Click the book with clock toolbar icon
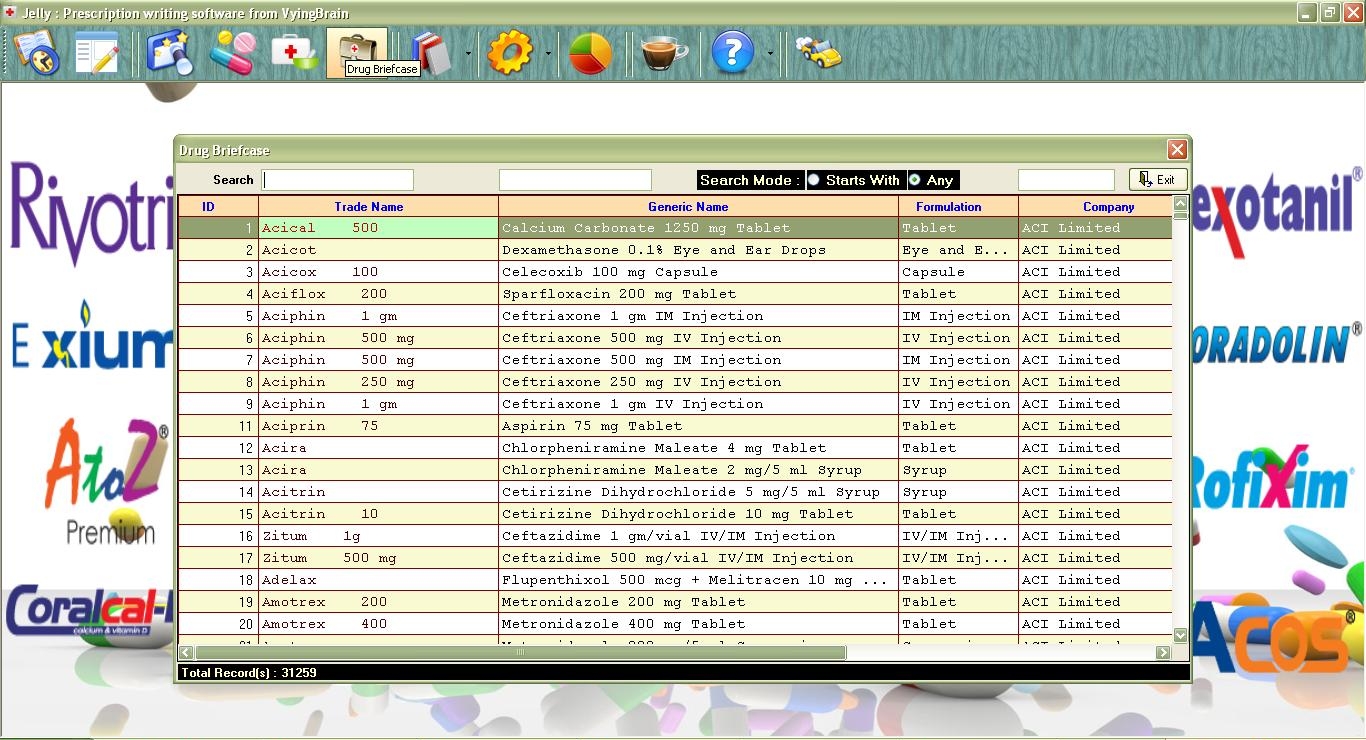Screen dimensions: 1366x740 (37, 52)
